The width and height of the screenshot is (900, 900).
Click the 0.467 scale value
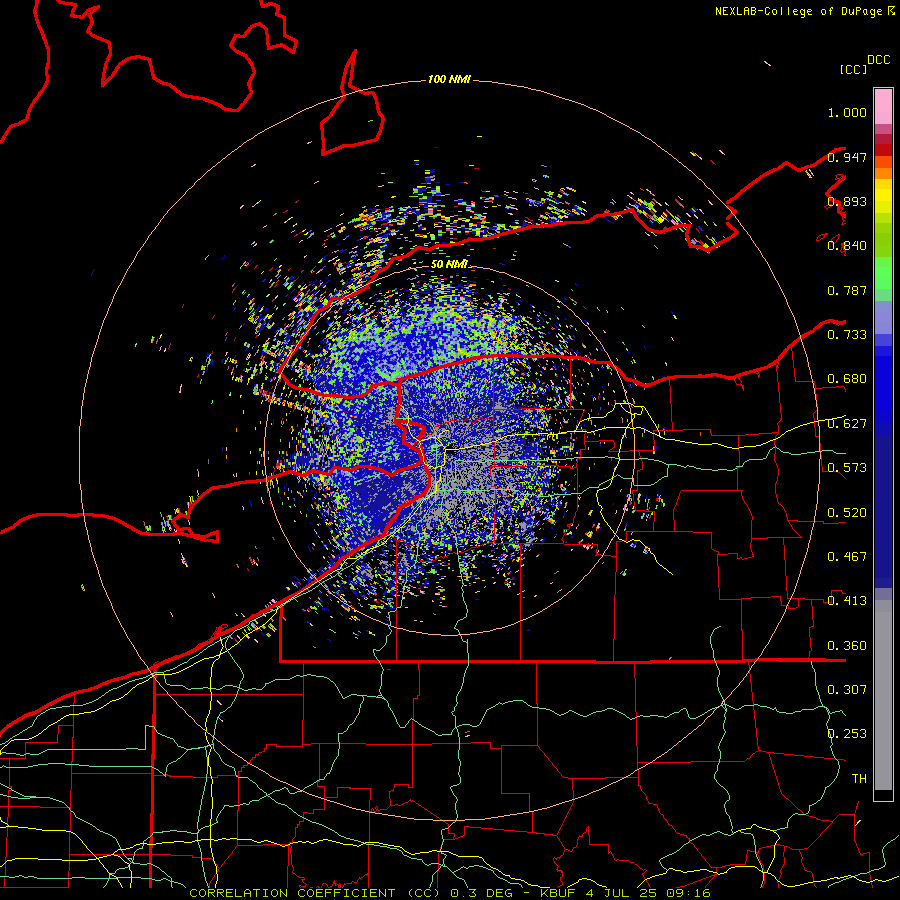pyautogui.click(x=847, y=557)
